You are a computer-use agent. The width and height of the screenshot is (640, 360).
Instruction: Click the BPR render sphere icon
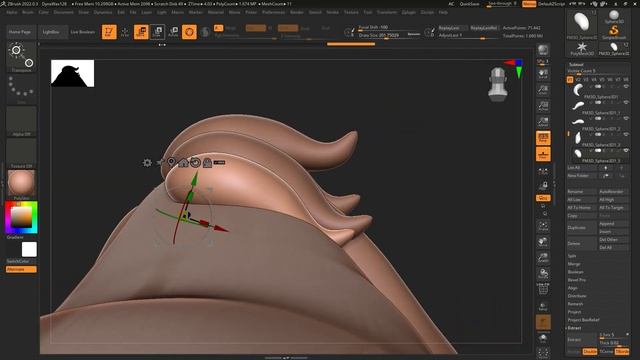click(543, 50)
